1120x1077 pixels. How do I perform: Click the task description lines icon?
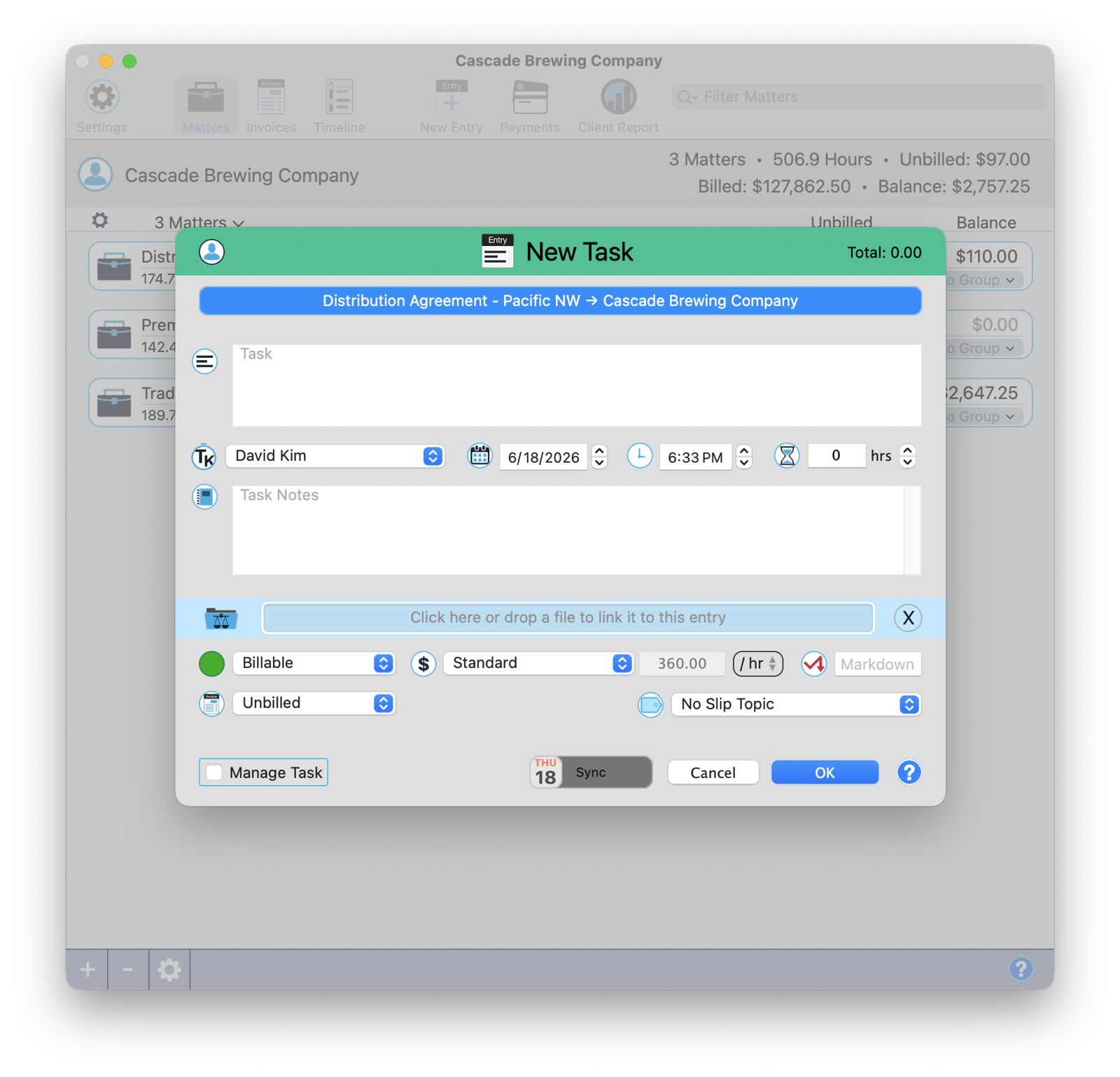pyautogui.click(x=205, y=361)
